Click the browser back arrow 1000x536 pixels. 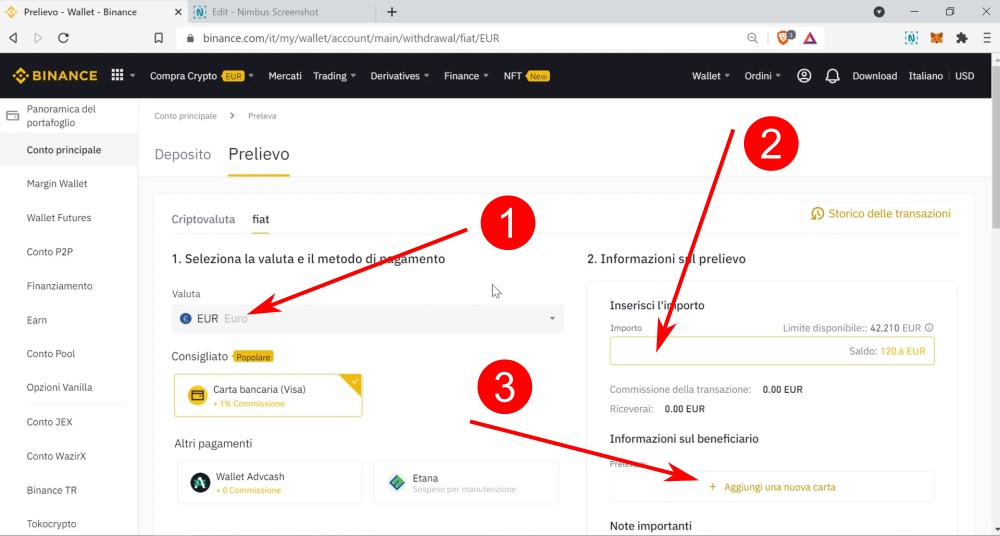(13, 38)
